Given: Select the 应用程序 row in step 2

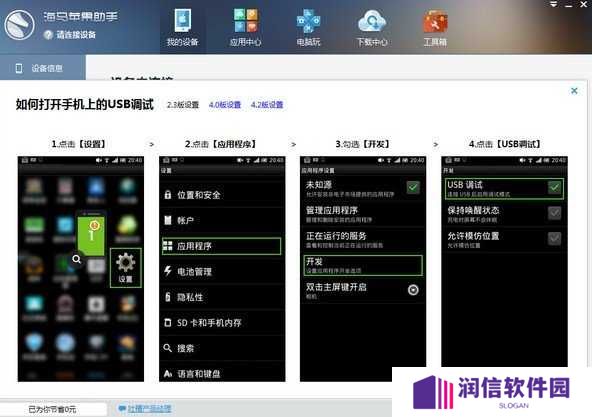Looking at the screenshot, I should click(222, 246).
